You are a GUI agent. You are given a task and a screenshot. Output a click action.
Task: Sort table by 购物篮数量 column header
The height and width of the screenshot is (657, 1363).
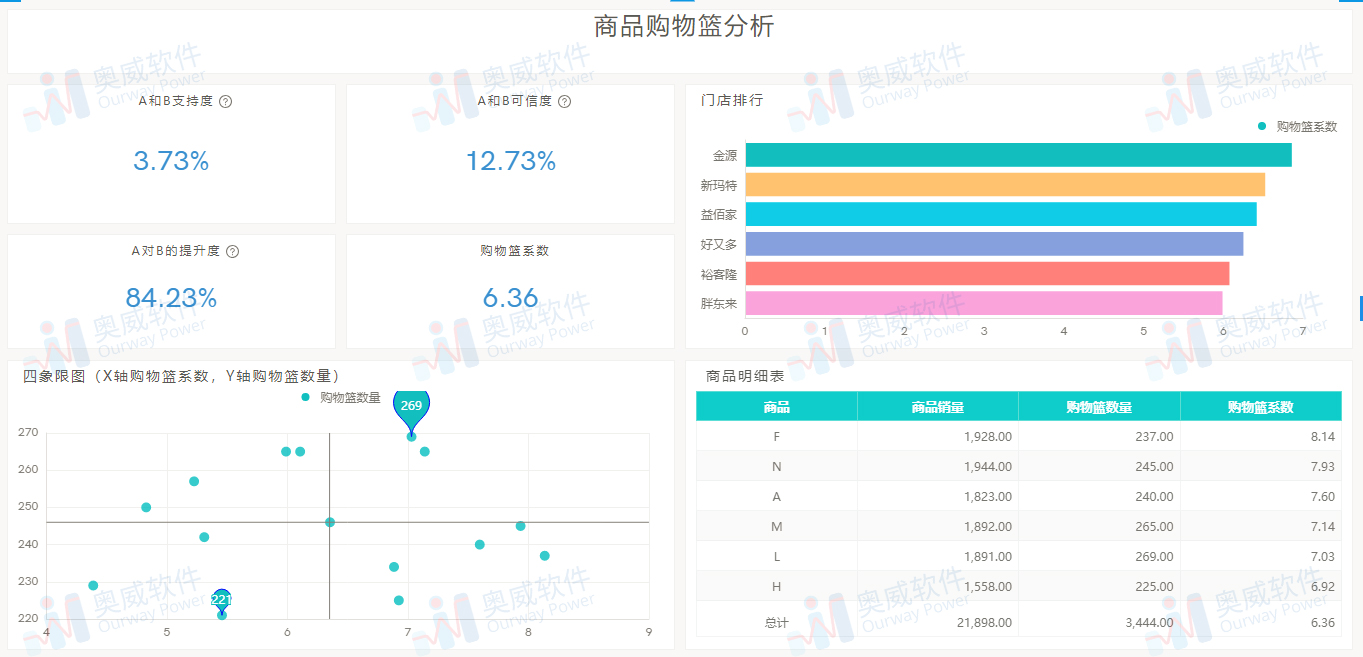tap(1099, 407)
